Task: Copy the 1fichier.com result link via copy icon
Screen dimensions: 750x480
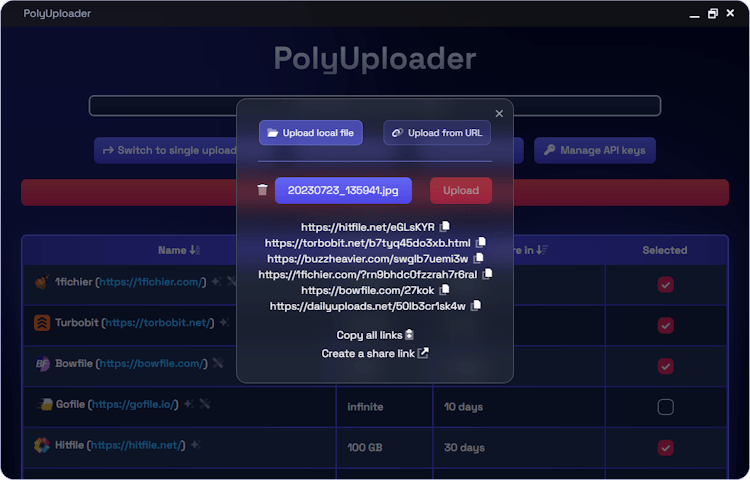Action: coord(487,274)
